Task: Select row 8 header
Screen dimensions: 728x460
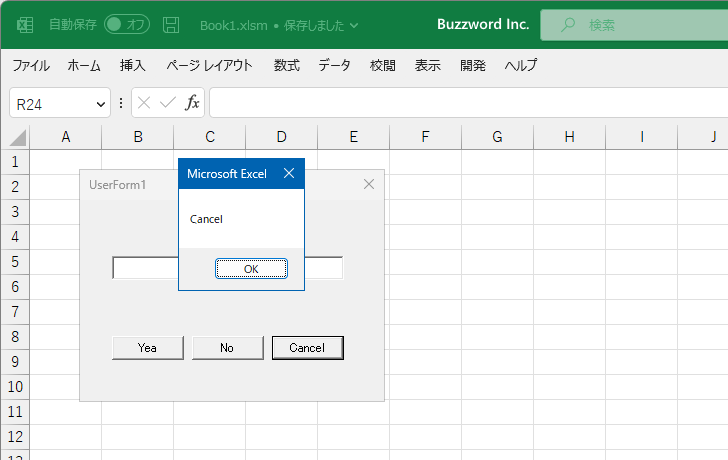Action: (15, 337)
